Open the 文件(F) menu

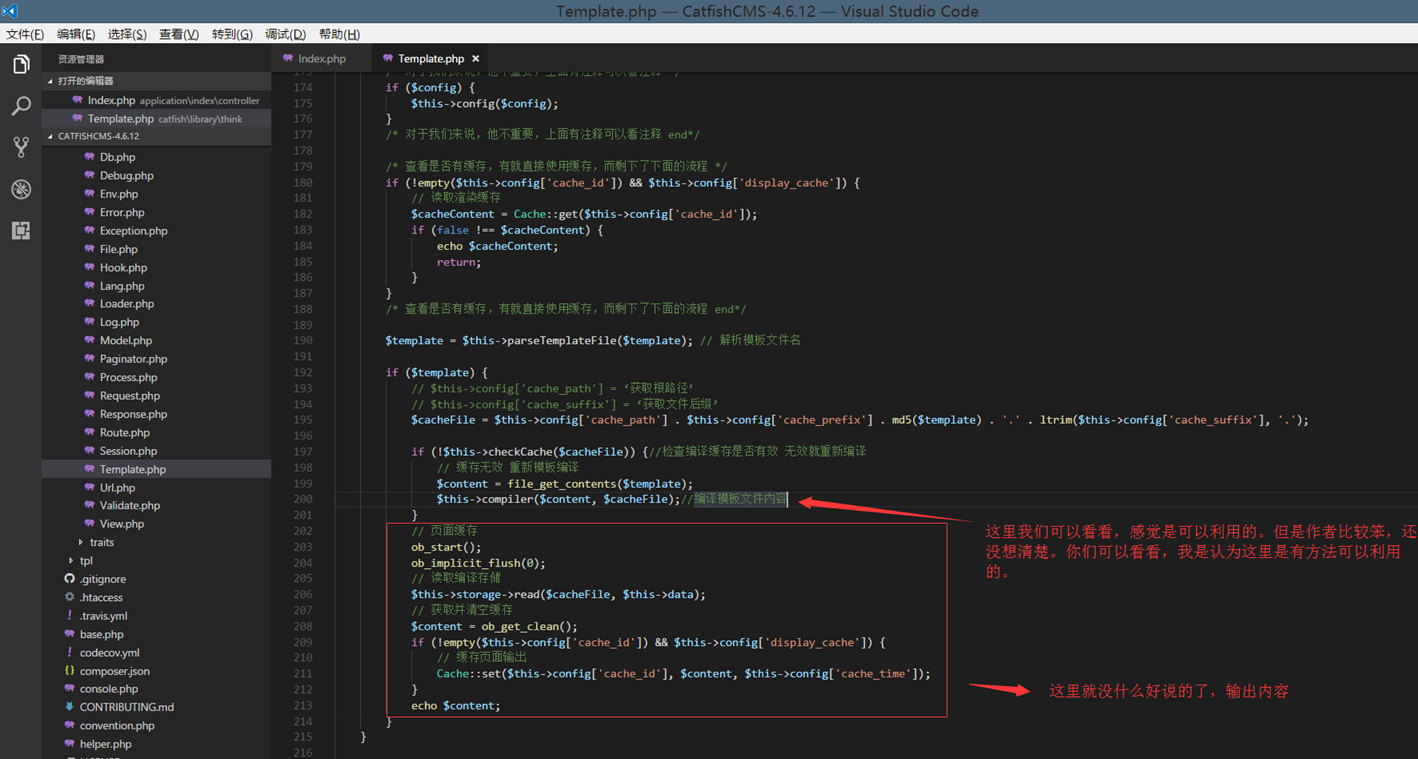(x=25, y=34)
